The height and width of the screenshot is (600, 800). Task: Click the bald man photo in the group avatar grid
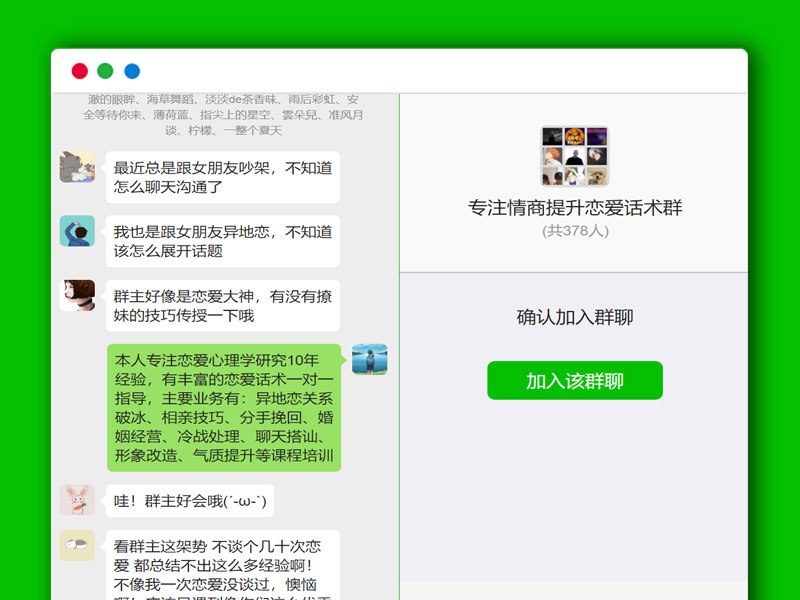573,156
